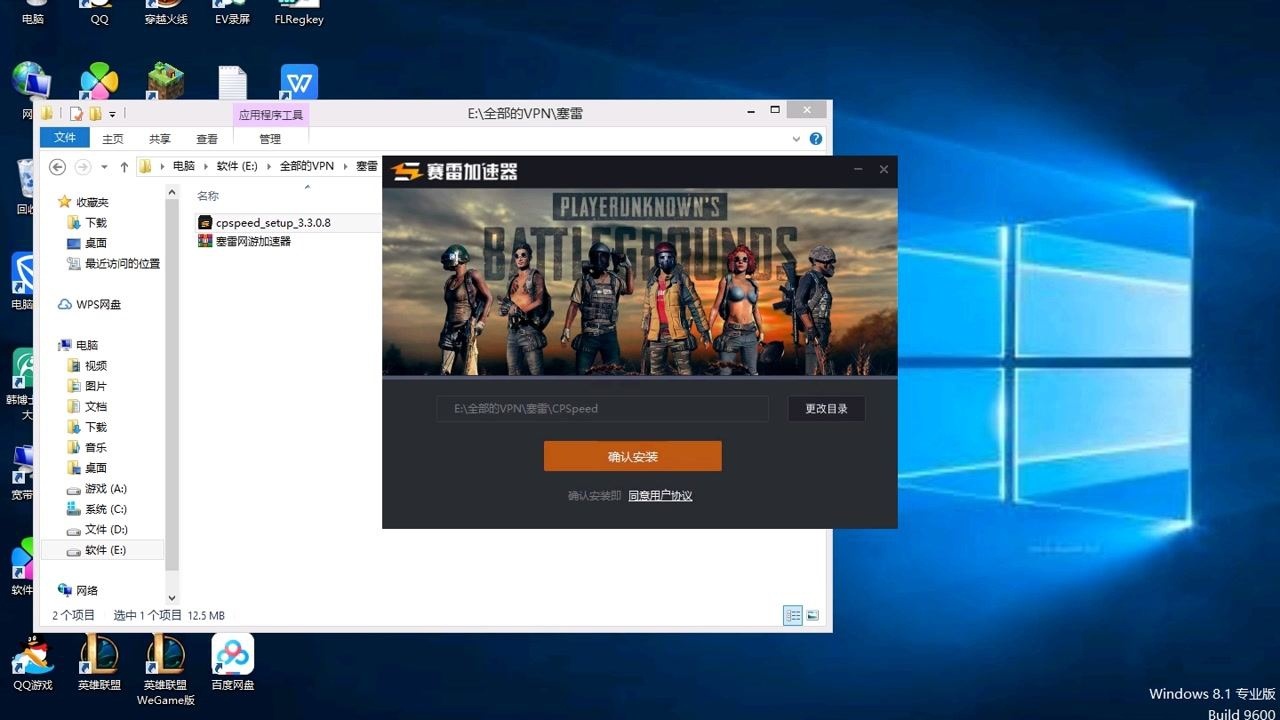Open the Minecraft block desktop icon
The image size is (1280, 720).
(x=166, y=82)
